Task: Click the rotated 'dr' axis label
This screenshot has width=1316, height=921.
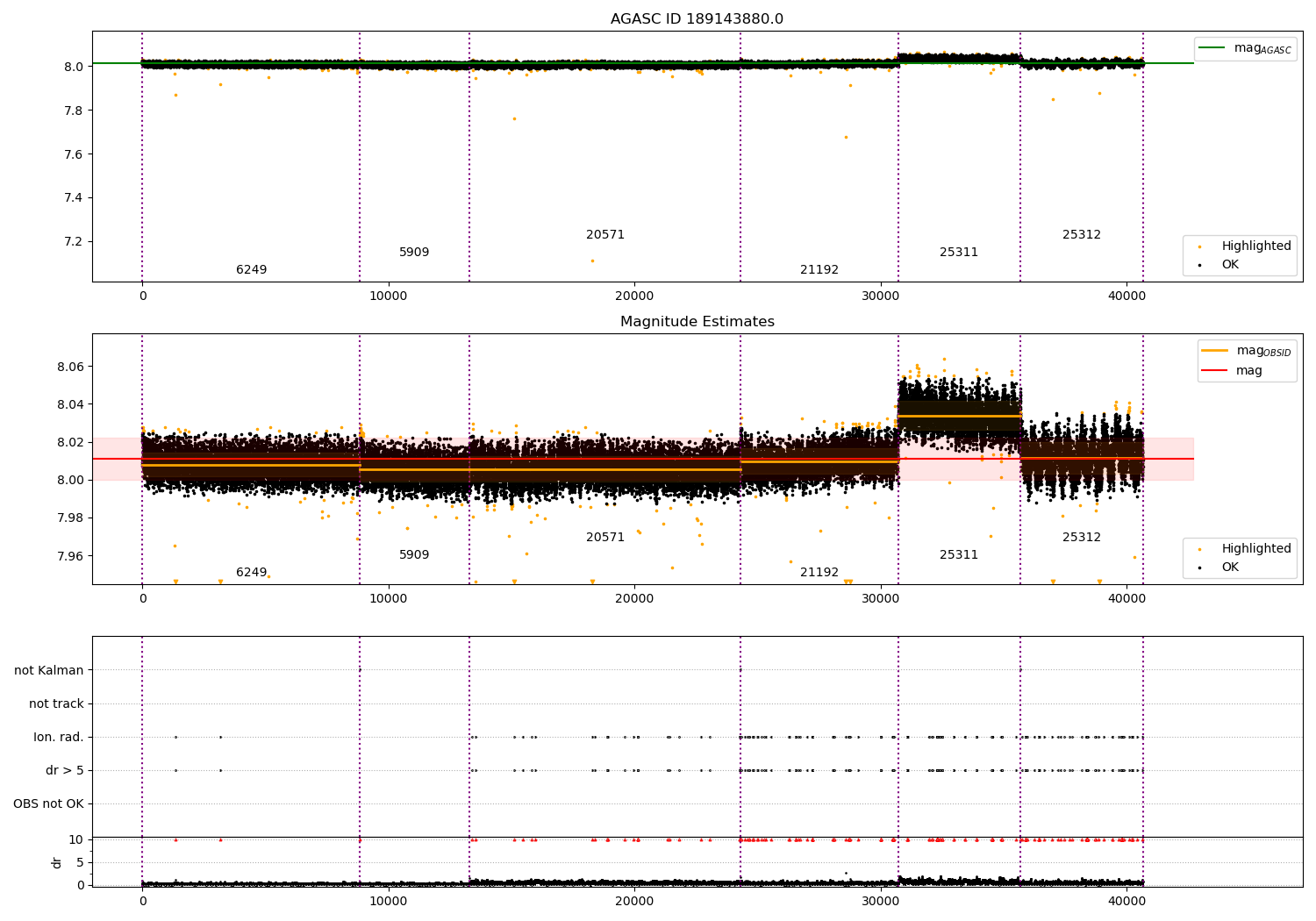Action: (x=57, y=862)
